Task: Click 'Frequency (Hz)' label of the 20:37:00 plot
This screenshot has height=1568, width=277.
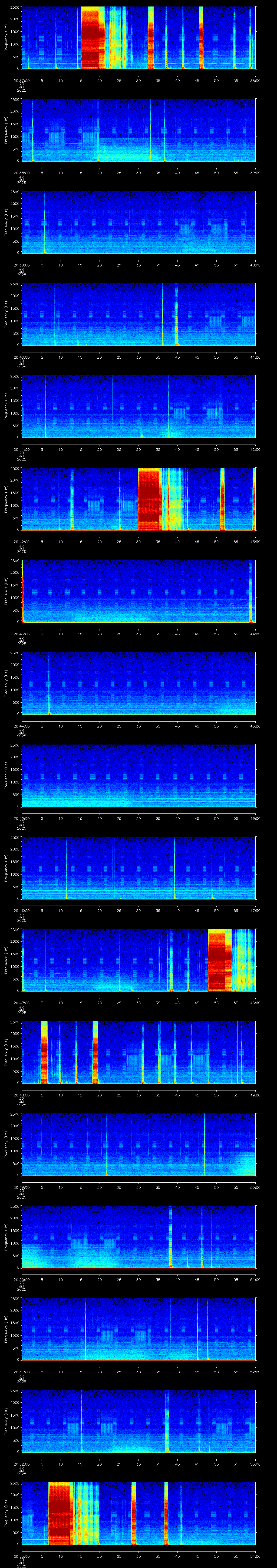Action: click(6, 38)
